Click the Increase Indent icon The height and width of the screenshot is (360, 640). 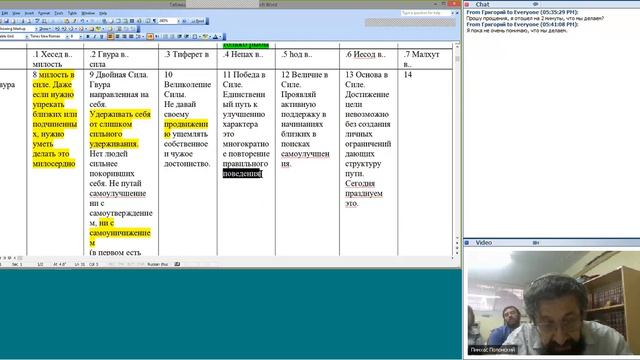pos(187,36)
